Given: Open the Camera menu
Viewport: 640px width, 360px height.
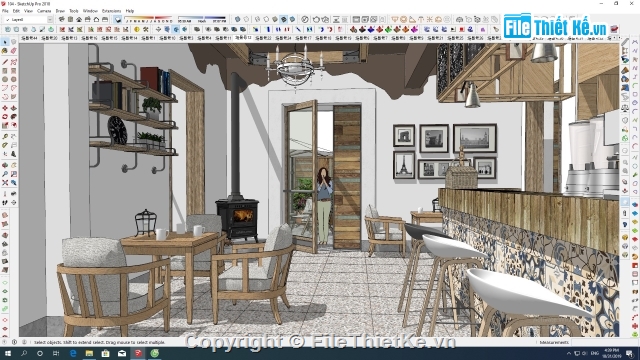Looking at the screenshot, I should pyautogui.click(x=44, y=11).
